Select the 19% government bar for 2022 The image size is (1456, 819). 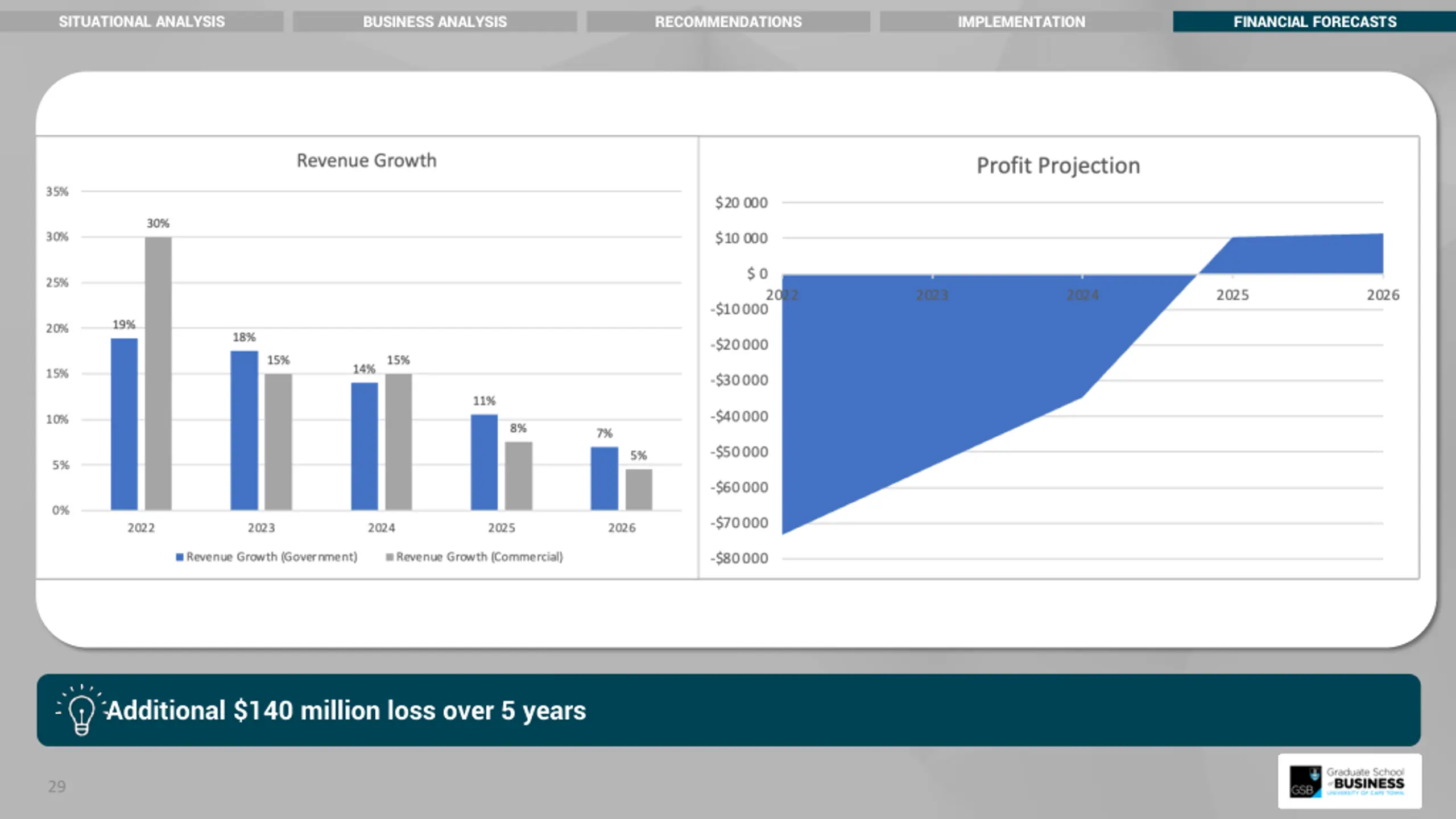pos(124,424)
